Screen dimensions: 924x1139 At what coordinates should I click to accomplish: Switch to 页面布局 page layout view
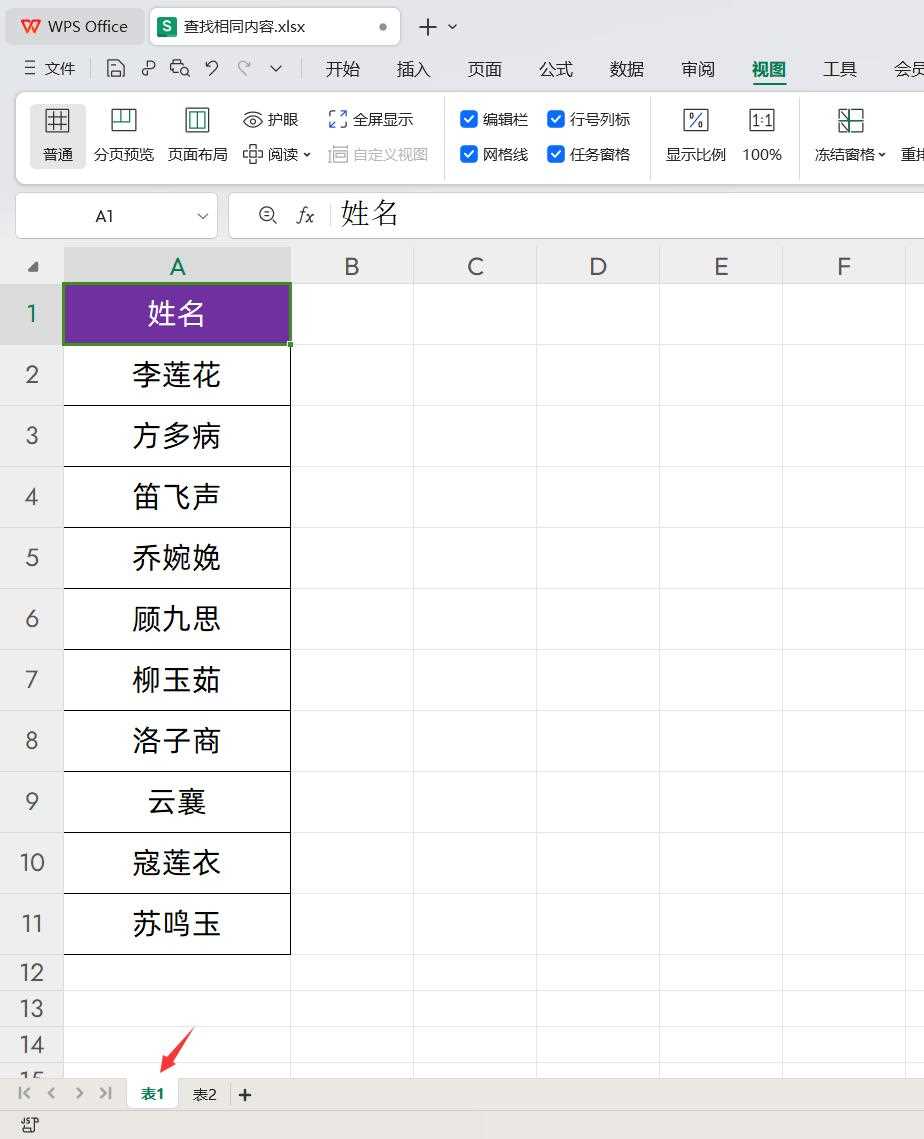point(198,135)
